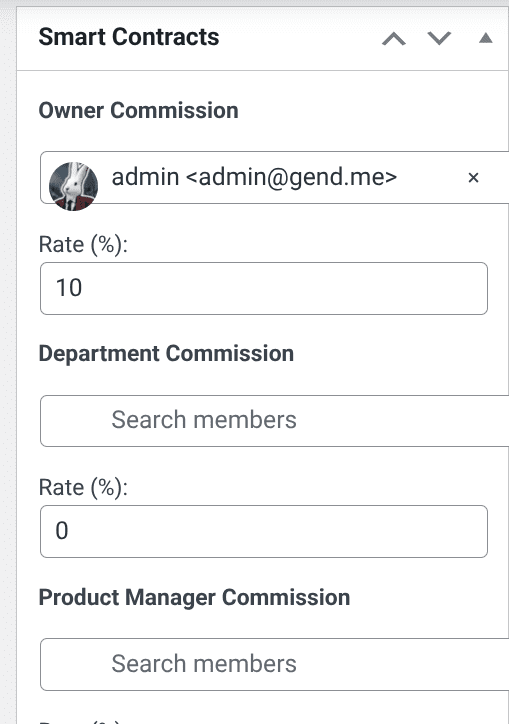Open Department Commission Search members box
The height and width of the screenshot is (724, 509).
tap(274, 421)
